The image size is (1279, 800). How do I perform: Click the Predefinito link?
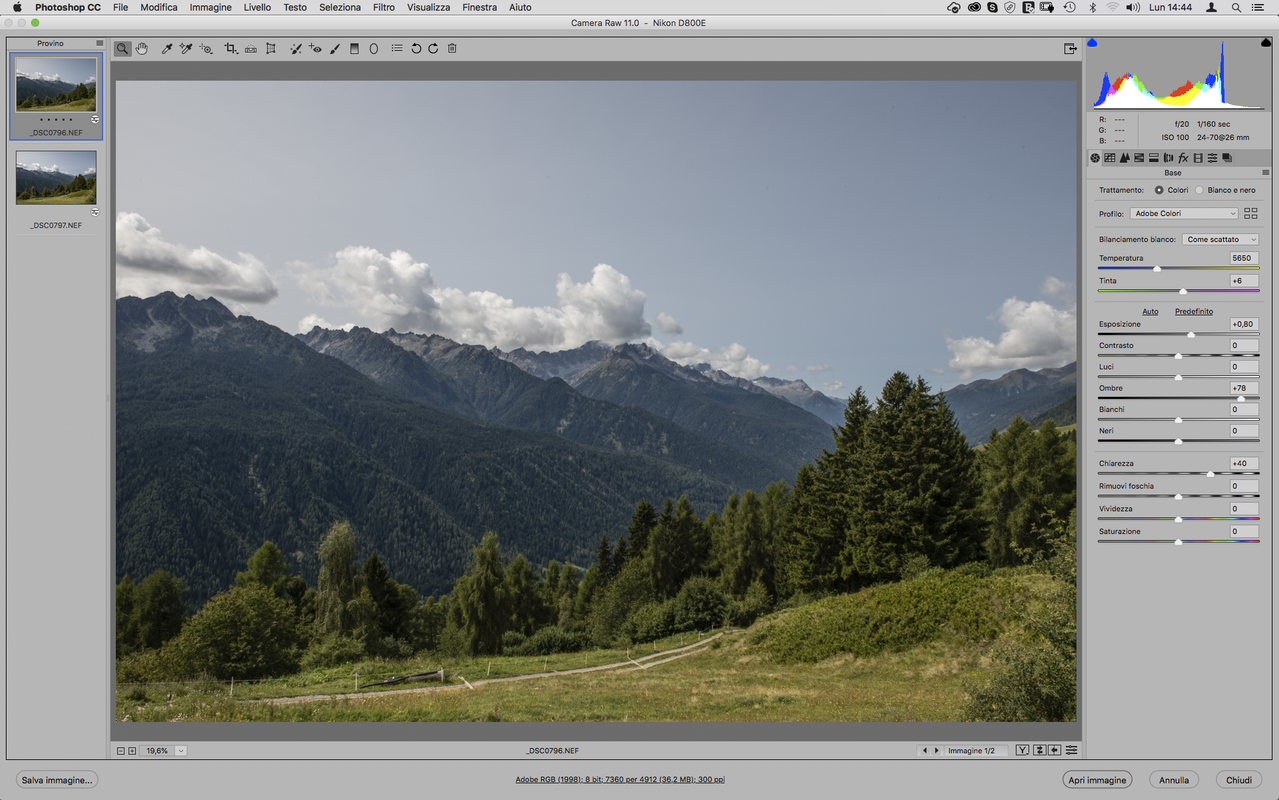click(x=1194, y=311)
